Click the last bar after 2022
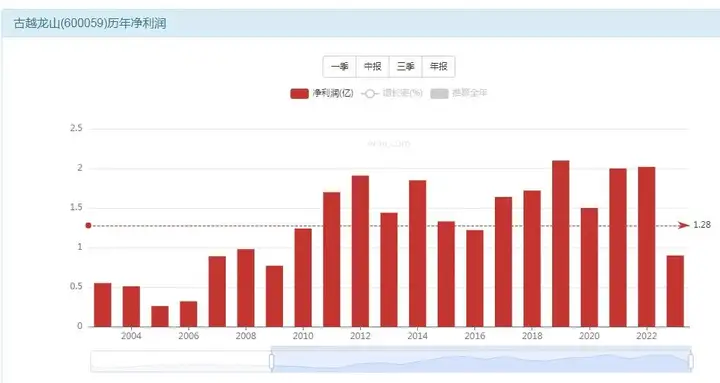Image resolution: width=720 pixels, height=383 pixels. click(x=675, y=291)
